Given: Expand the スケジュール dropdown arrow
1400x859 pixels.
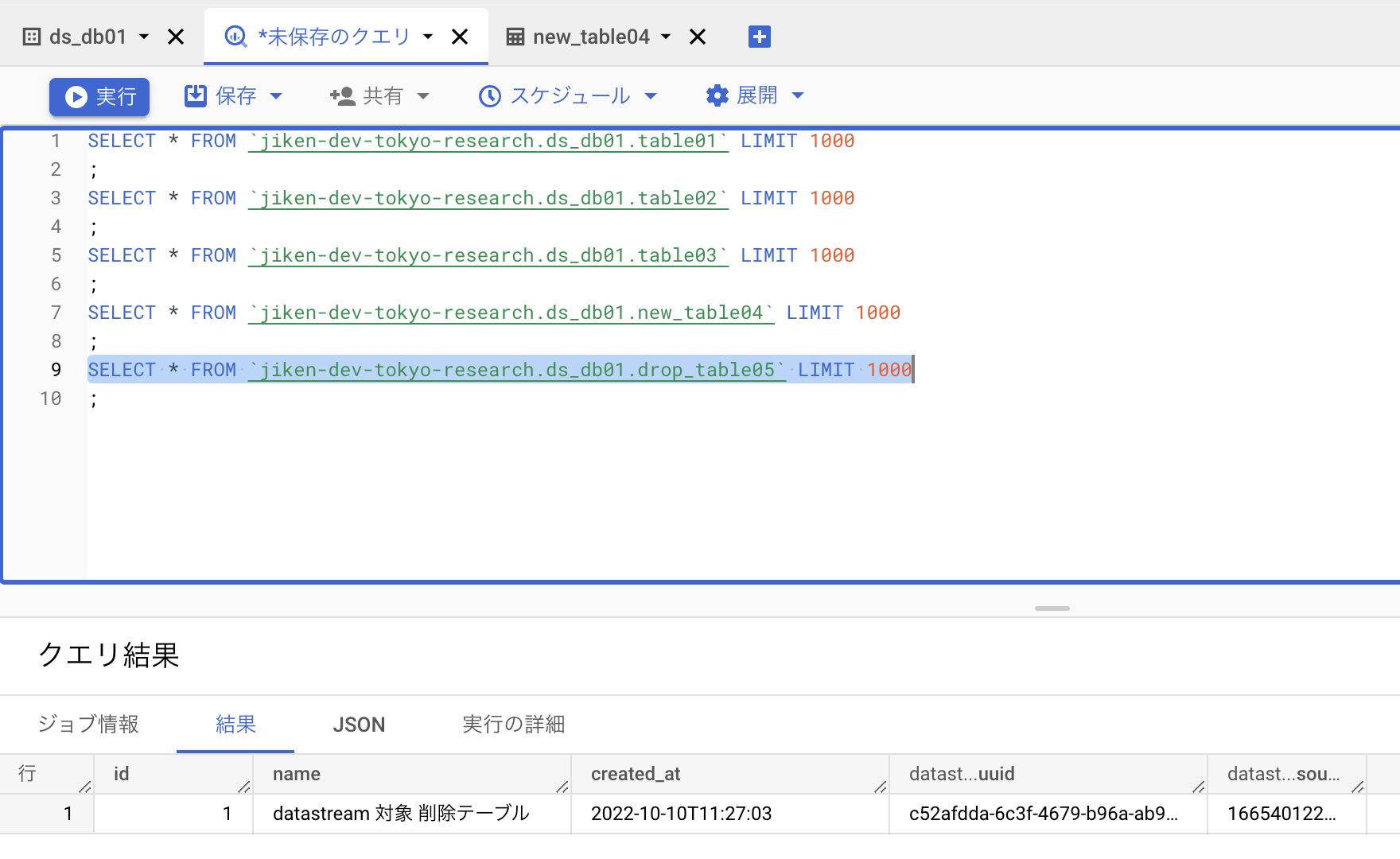Looking at the screenshot, I should pyautogui.click(x=651, y=96).
